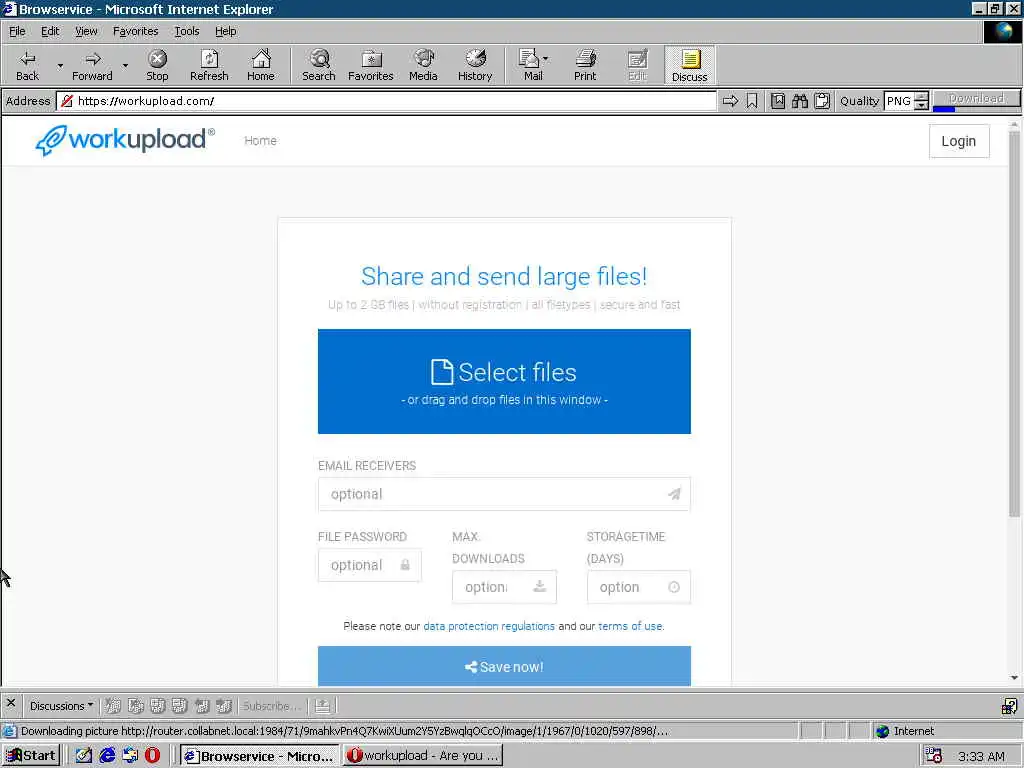The width and height of the screenshot is (1024, 768).
Task: Click the Quality PNG value box
Action: (899, 101)
